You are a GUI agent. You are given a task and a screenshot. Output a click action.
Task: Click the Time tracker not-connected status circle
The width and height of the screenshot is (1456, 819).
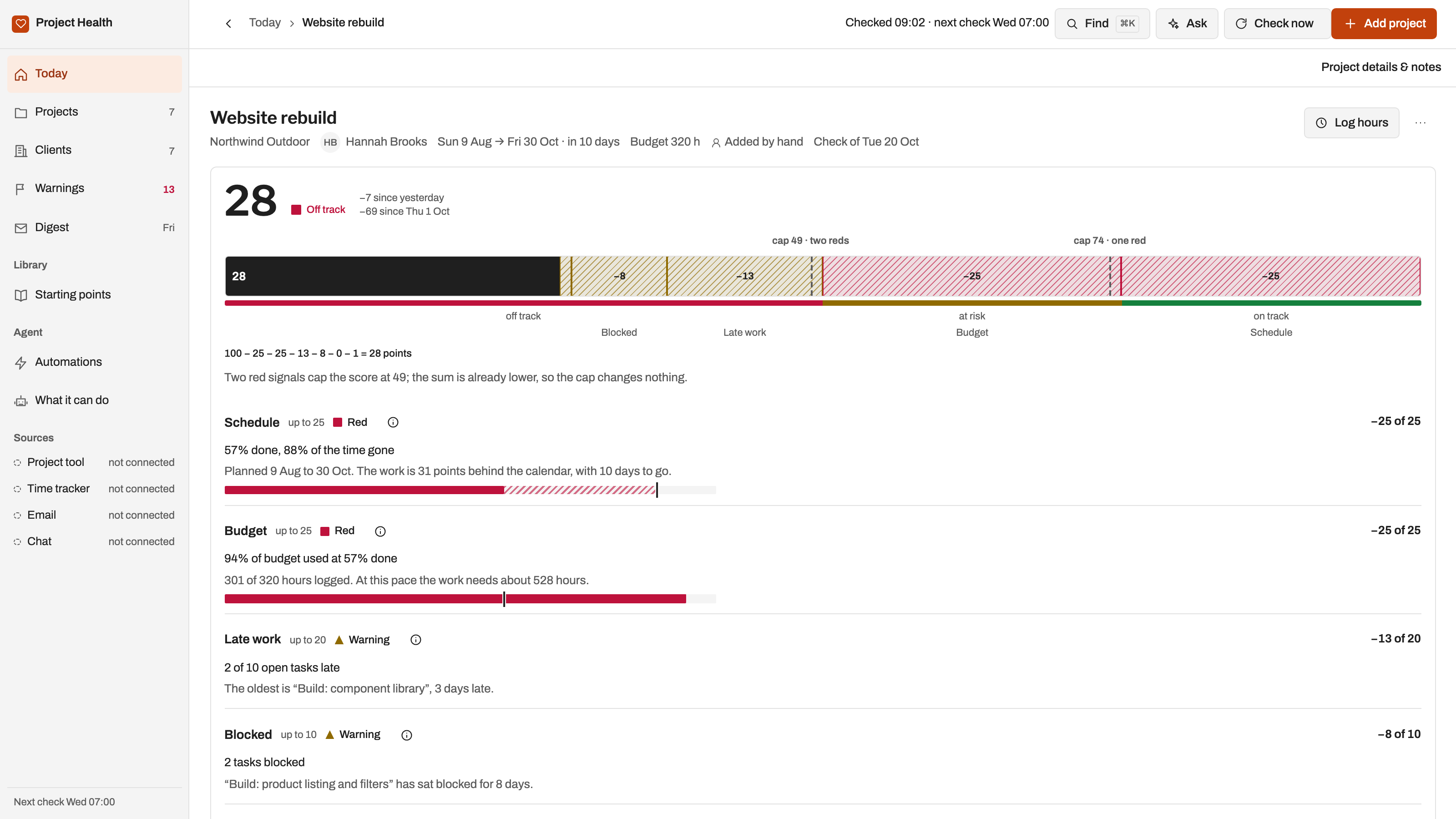tap(18, 490)
